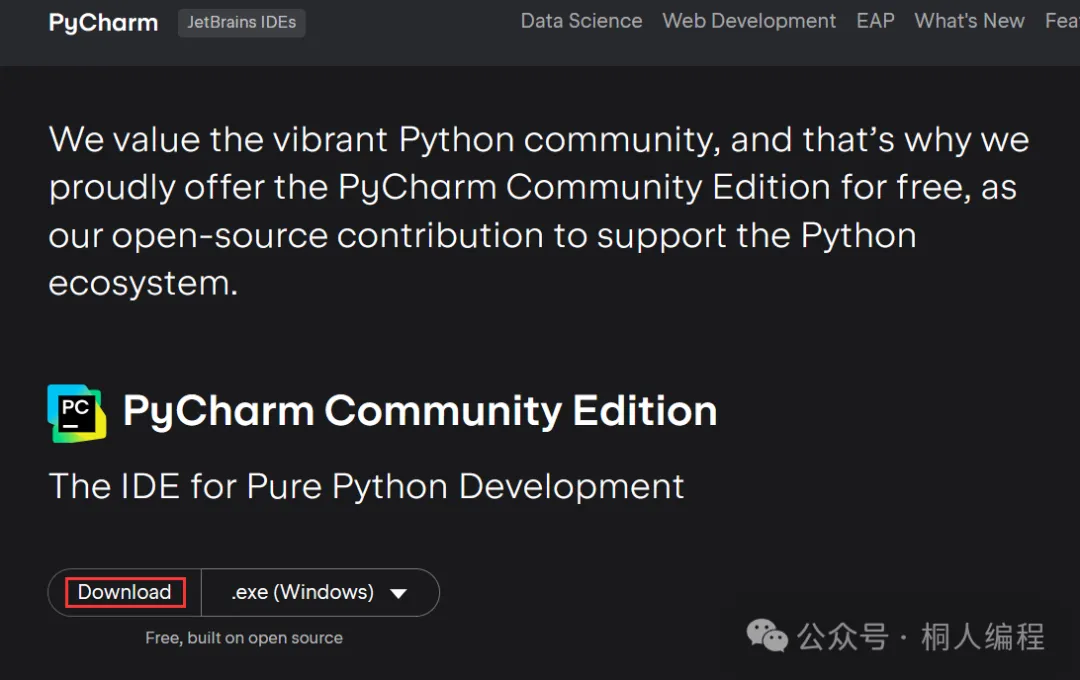
Task: Go to the EAP page link
Action: coord(875,21)
